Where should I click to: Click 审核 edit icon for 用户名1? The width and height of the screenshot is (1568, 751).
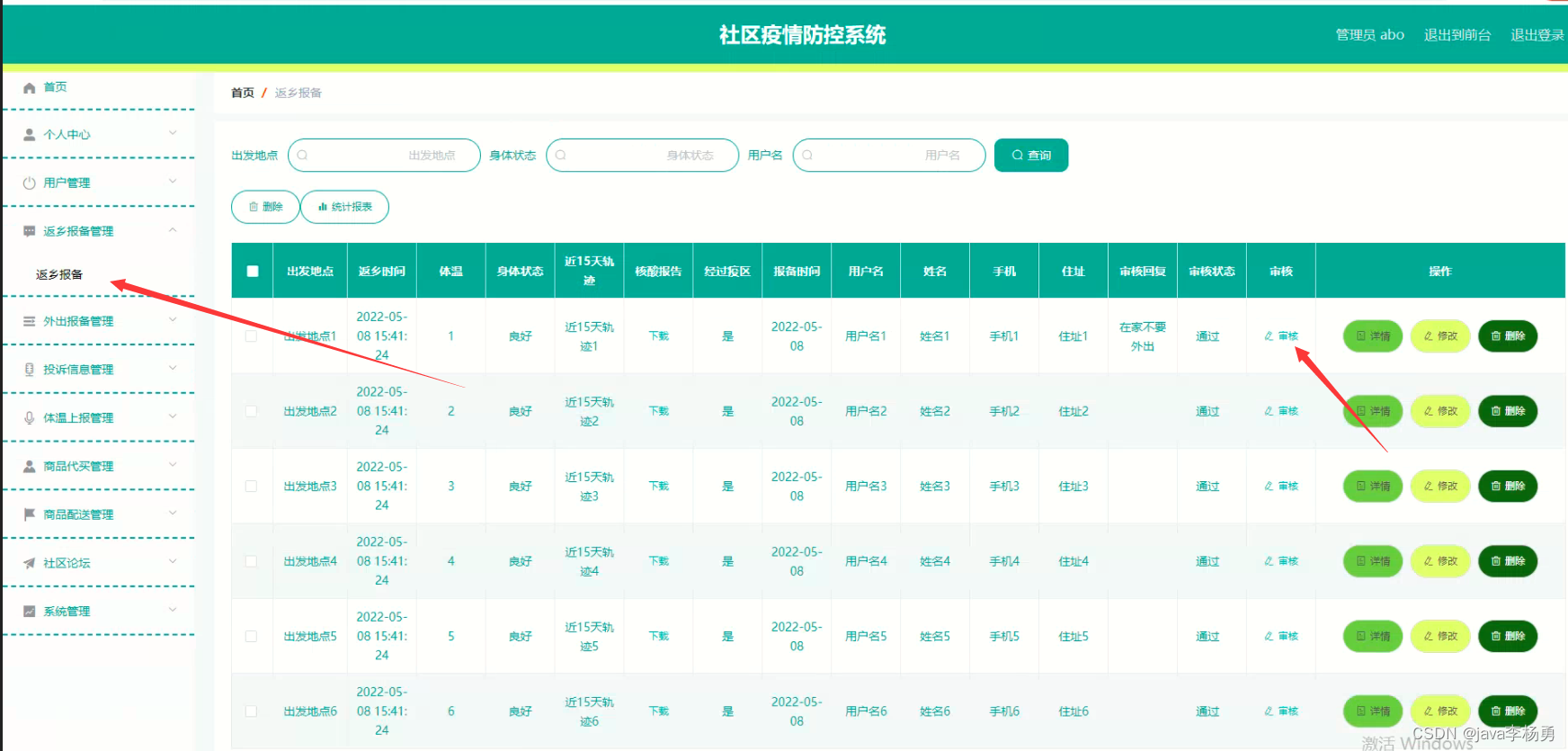(1269, 336)
